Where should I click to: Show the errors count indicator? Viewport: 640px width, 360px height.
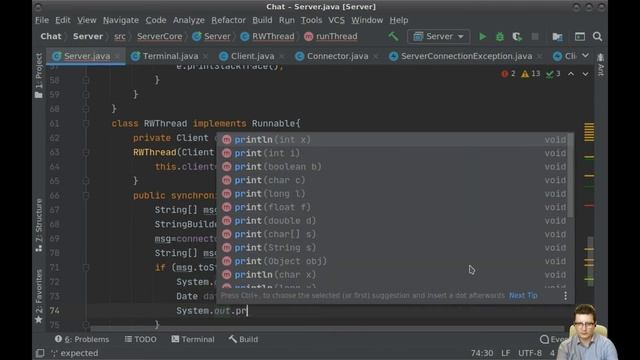[x=508, y=74]
